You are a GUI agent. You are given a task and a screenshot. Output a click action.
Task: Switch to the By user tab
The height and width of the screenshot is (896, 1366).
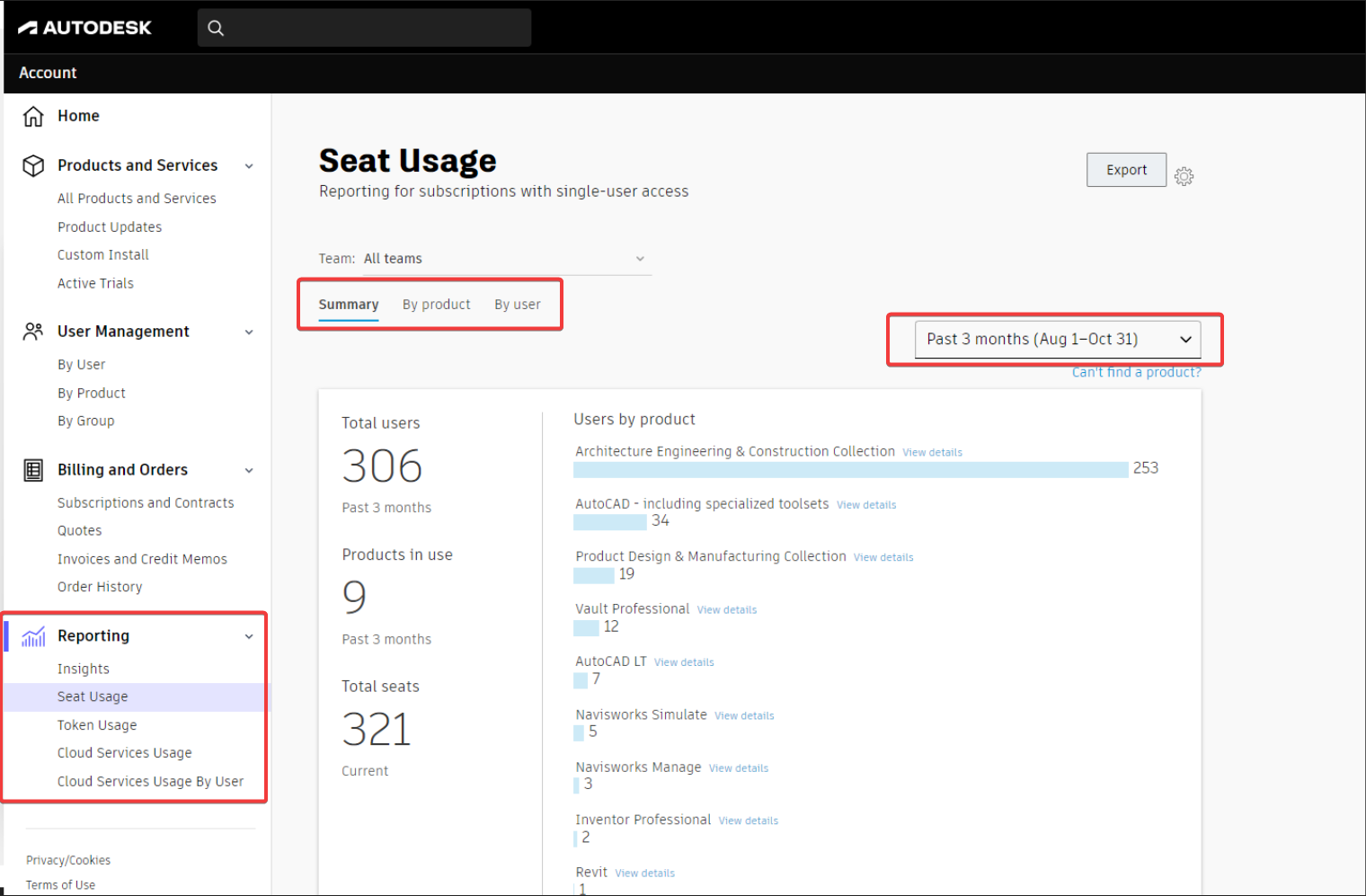pos(518,305)
